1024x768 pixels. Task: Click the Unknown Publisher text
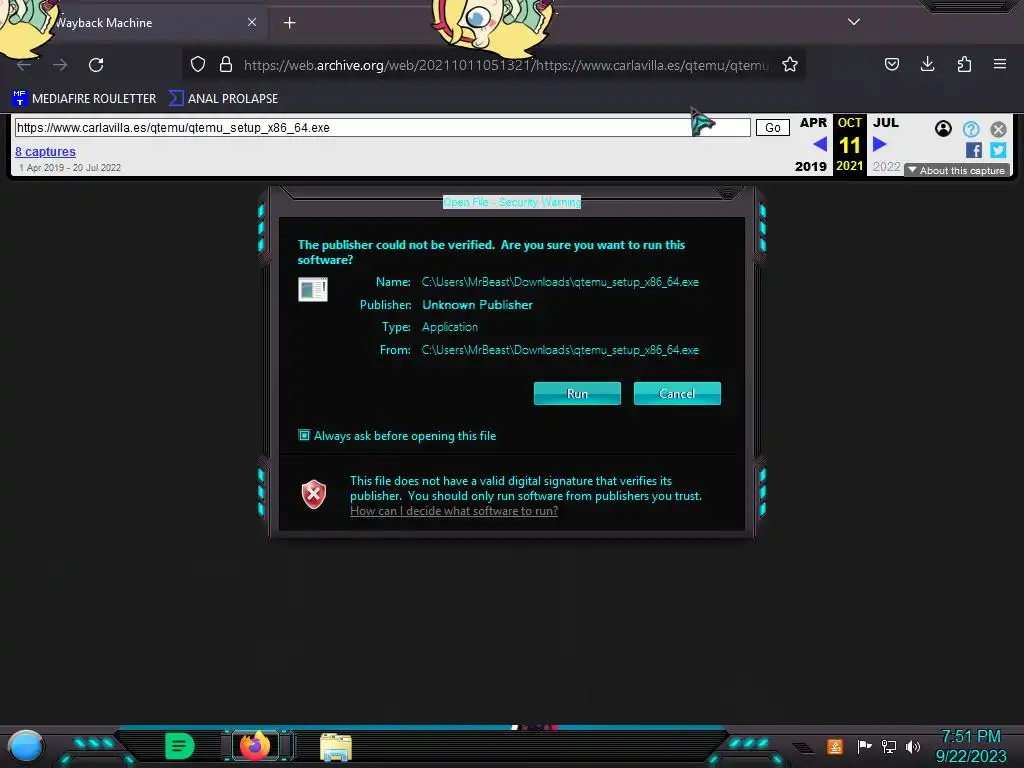pos(477,305)
